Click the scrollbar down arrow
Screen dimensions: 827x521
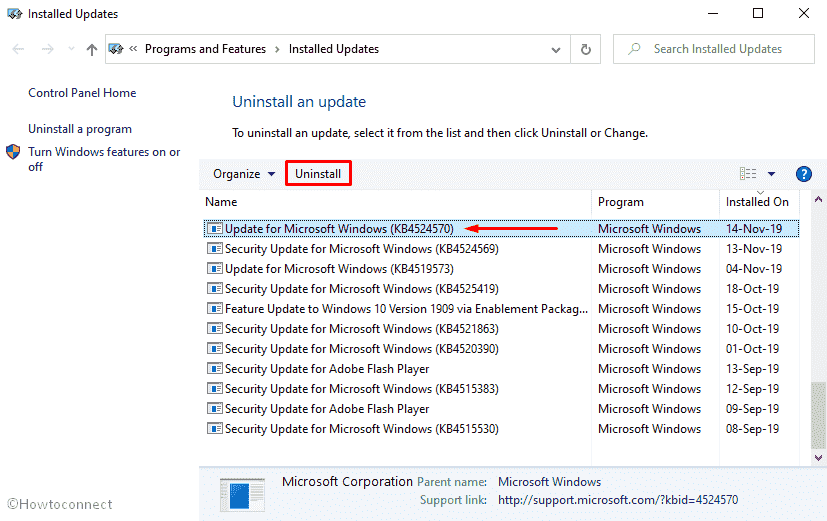tap(818, 458)
